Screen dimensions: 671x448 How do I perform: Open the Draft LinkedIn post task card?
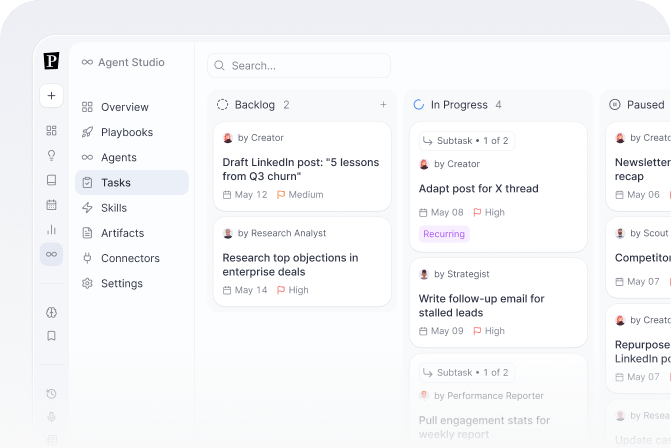[x=302, y=166]
